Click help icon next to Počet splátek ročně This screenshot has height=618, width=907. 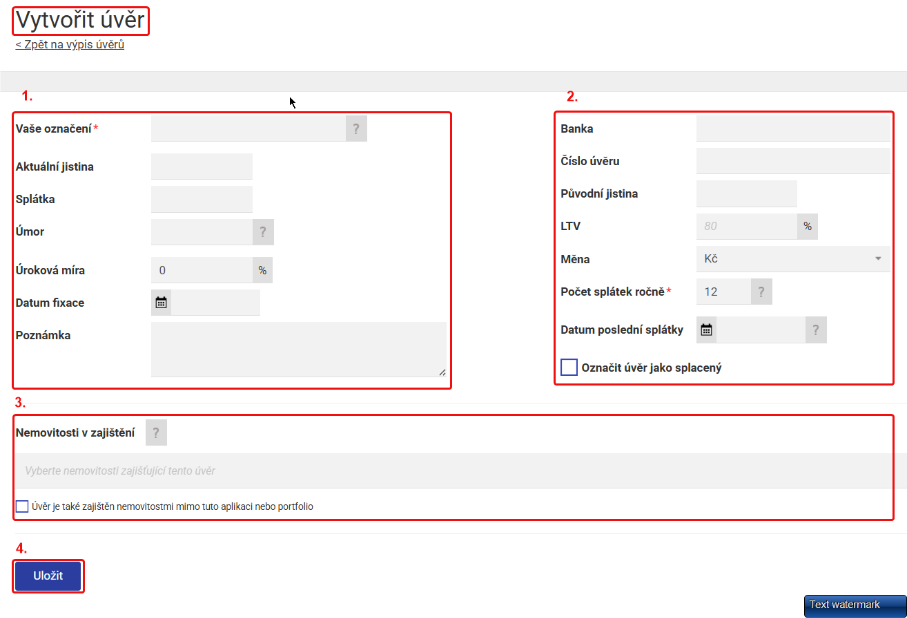coord(761,291)
